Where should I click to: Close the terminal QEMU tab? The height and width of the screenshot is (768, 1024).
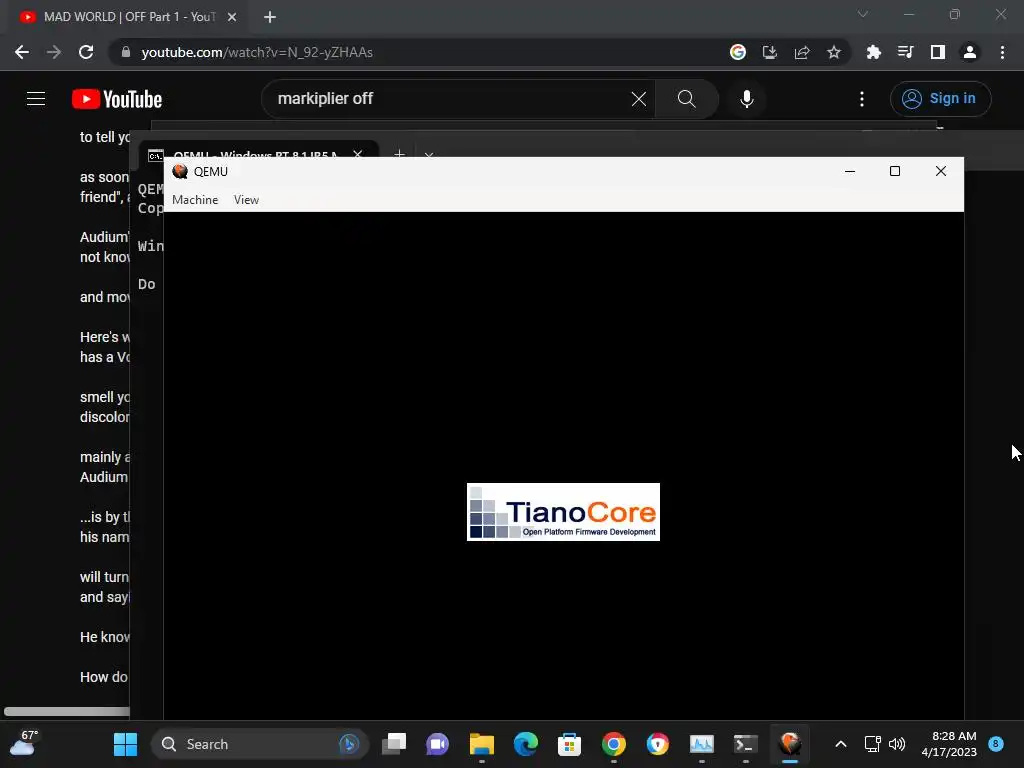pyautogui.click(x=358, y=154)
